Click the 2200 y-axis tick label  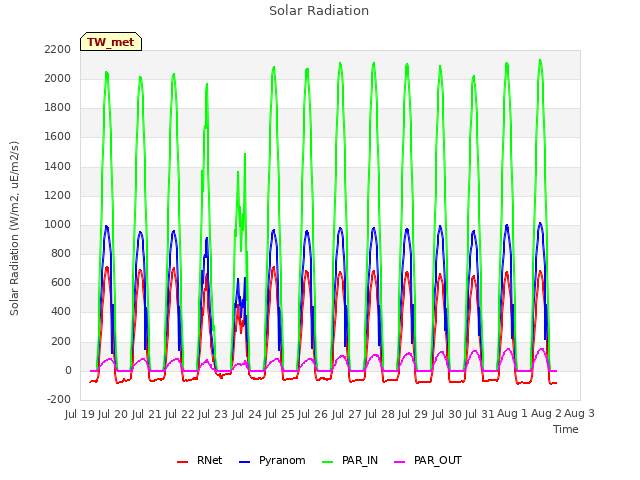(x=58, y=49)
